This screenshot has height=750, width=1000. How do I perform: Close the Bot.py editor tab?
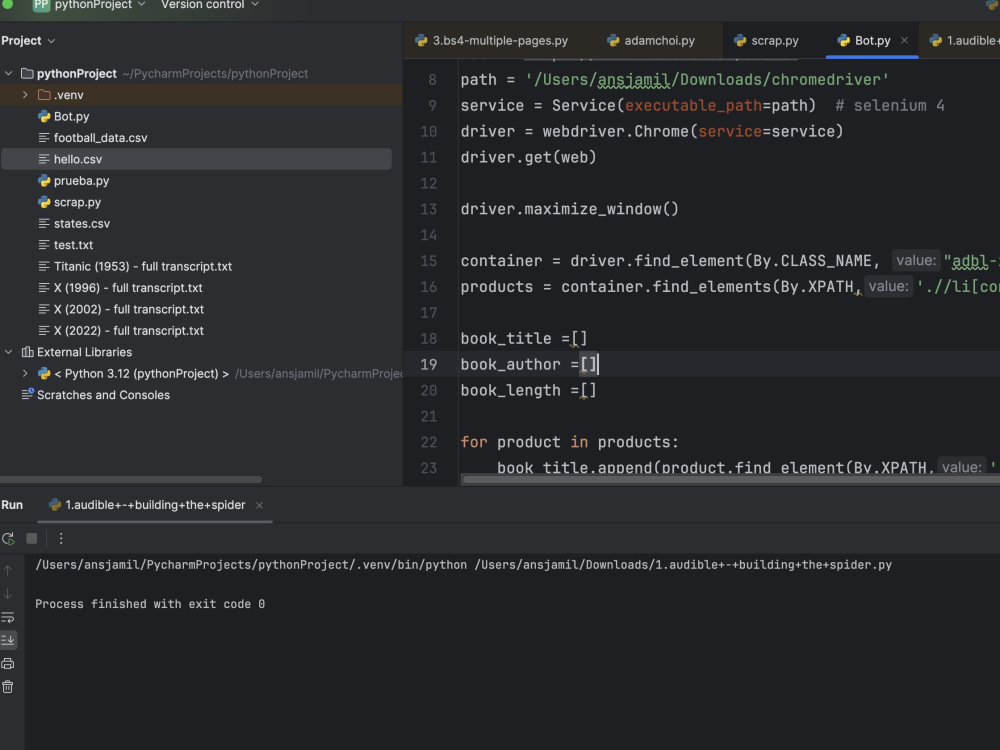point(904,40)
